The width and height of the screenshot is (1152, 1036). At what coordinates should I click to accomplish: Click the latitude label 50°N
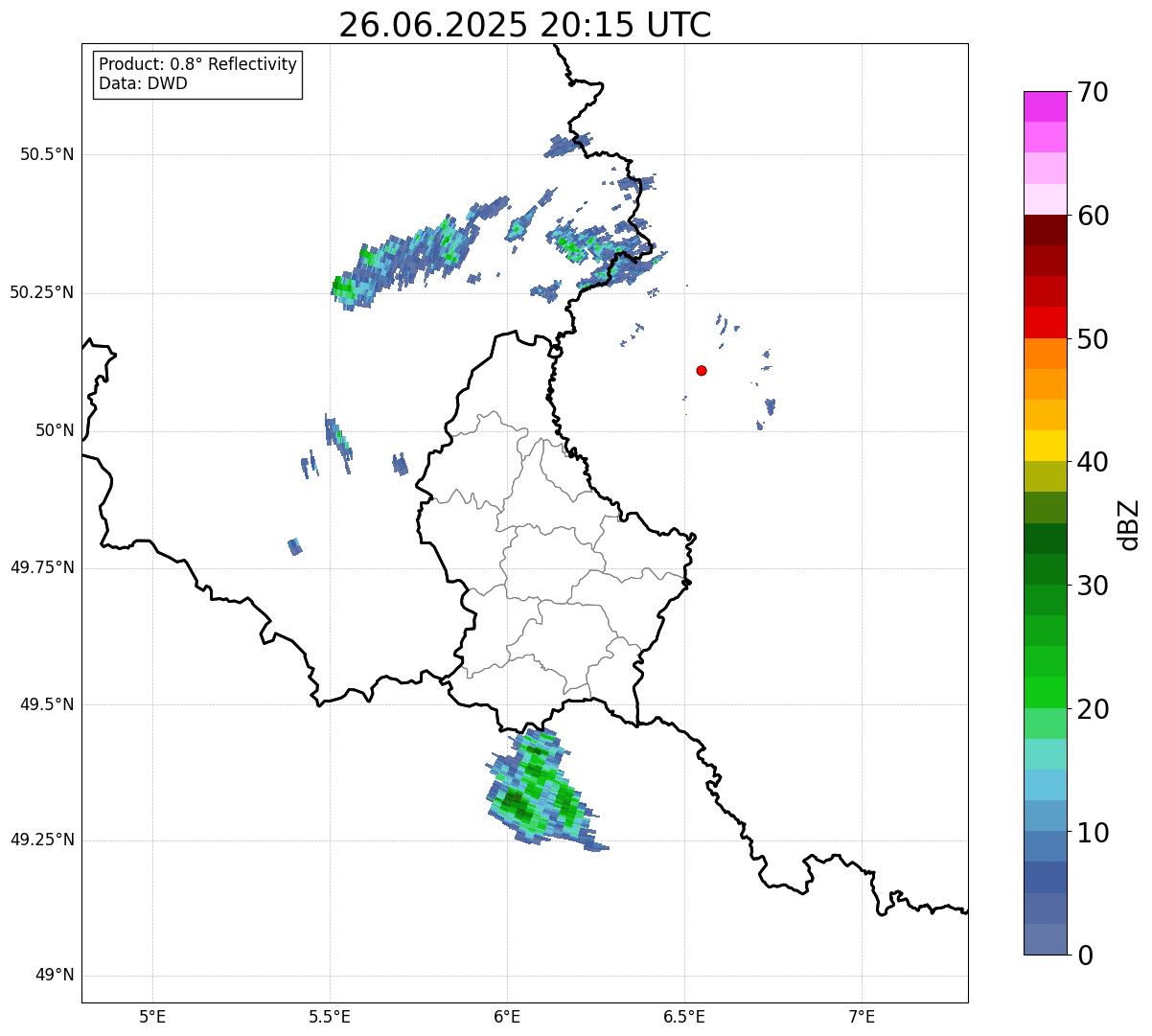coord(55,430)
